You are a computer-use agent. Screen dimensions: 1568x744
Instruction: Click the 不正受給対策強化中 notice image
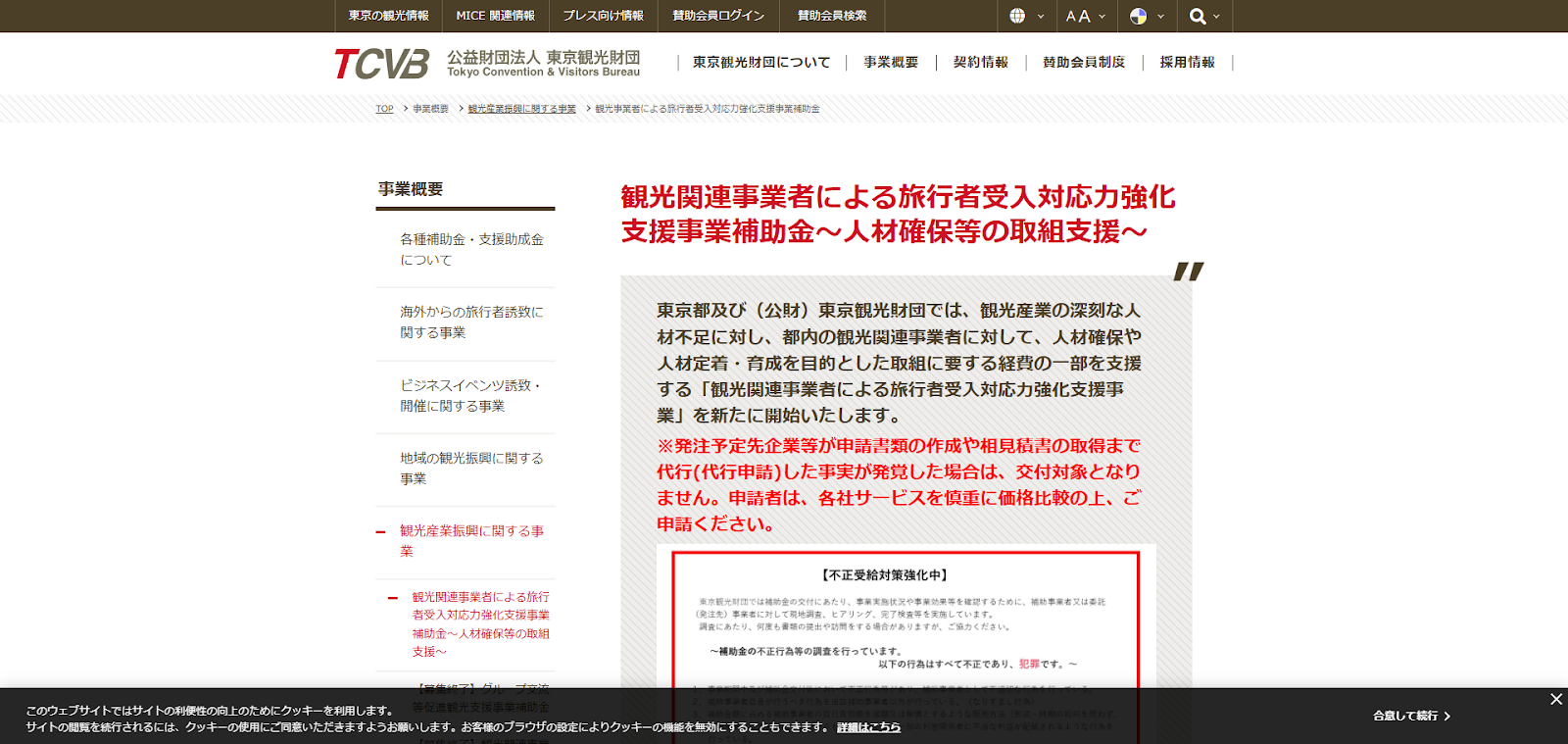pyautogui.click(x=906, y=645)
